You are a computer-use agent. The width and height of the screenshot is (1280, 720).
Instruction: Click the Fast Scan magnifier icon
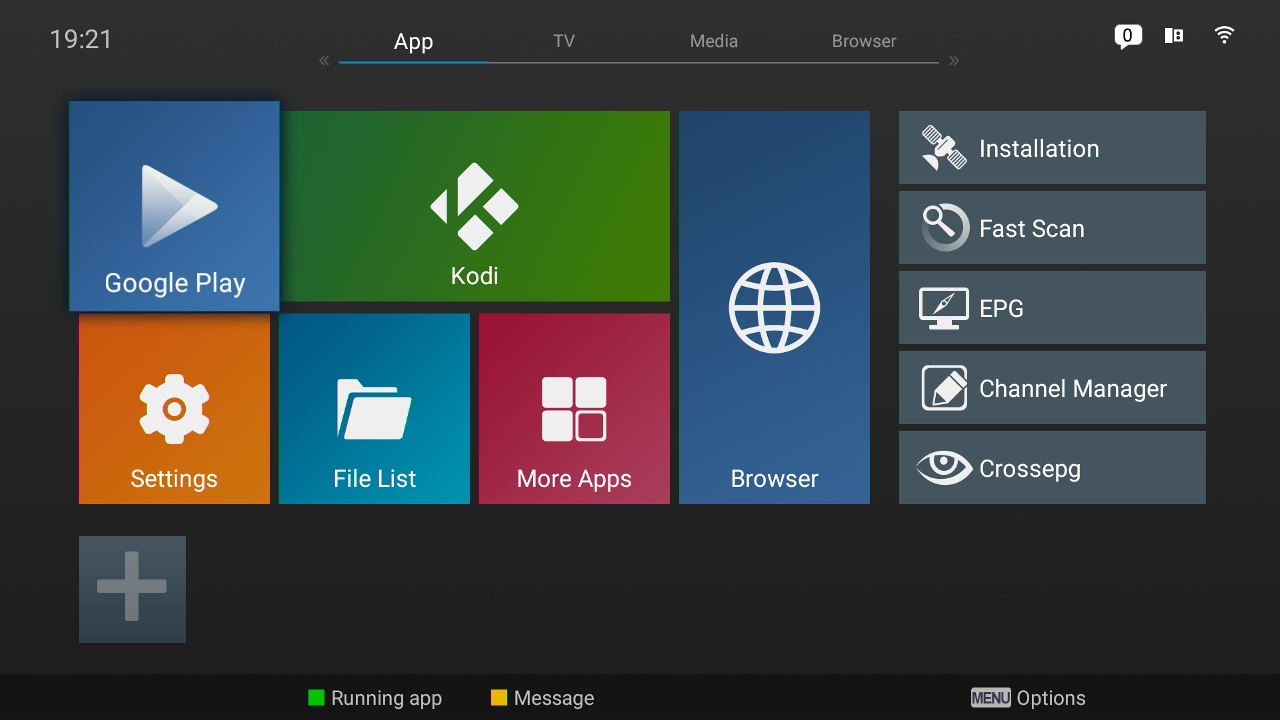(x=944, y=228)
